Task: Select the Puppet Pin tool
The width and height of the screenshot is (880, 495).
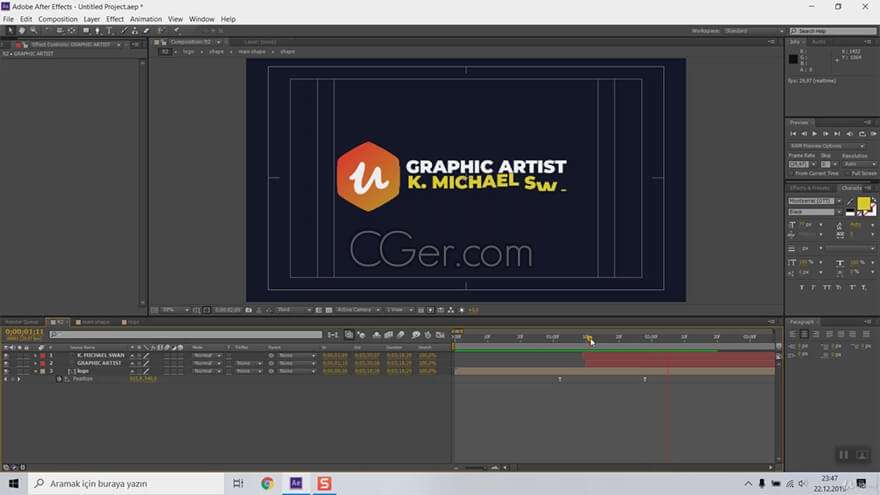Action: [x=176, y=31]
